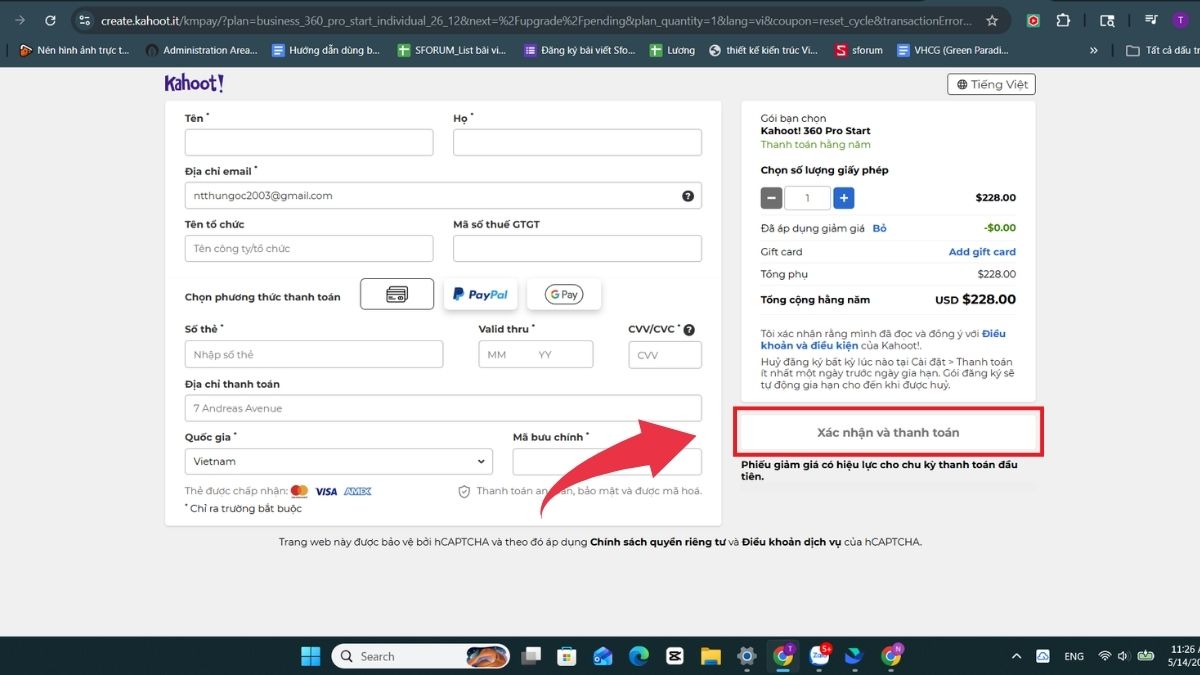1200x675 pixels.
Task: Open Microsoft Edge from taskbar
Action: [638, 656]
